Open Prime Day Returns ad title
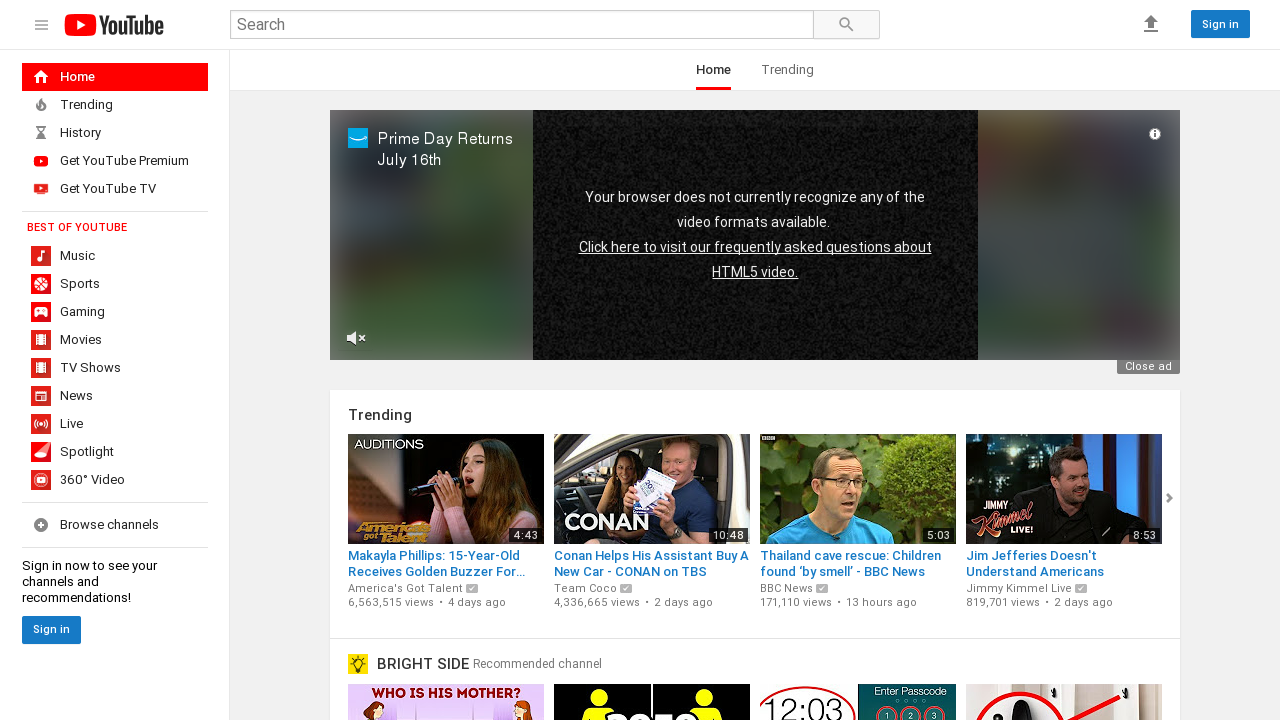The height and width of the screenshot is (720, 1280). [x=445, y=149]
